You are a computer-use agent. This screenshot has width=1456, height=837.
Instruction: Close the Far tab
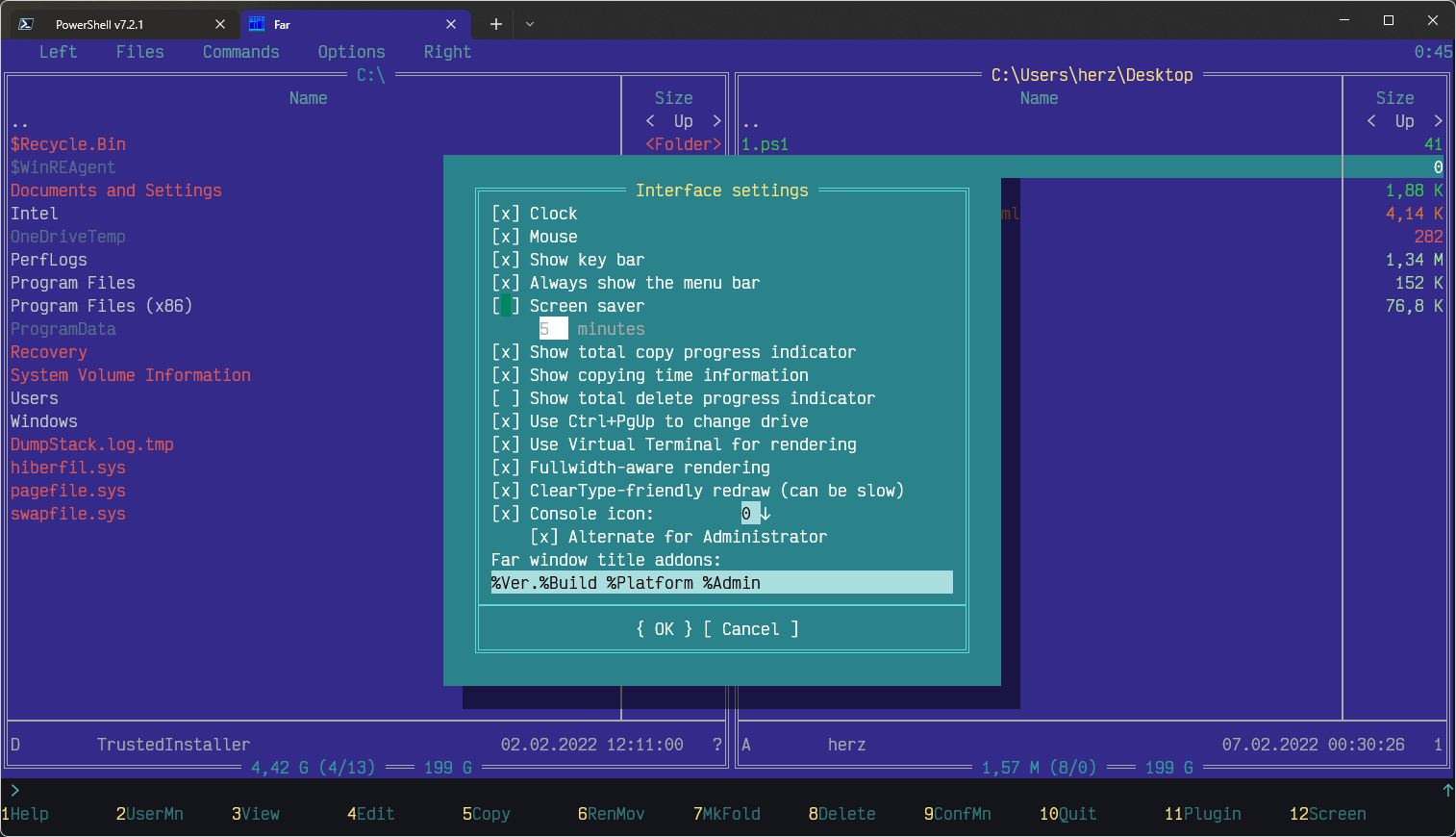point(451,24)
